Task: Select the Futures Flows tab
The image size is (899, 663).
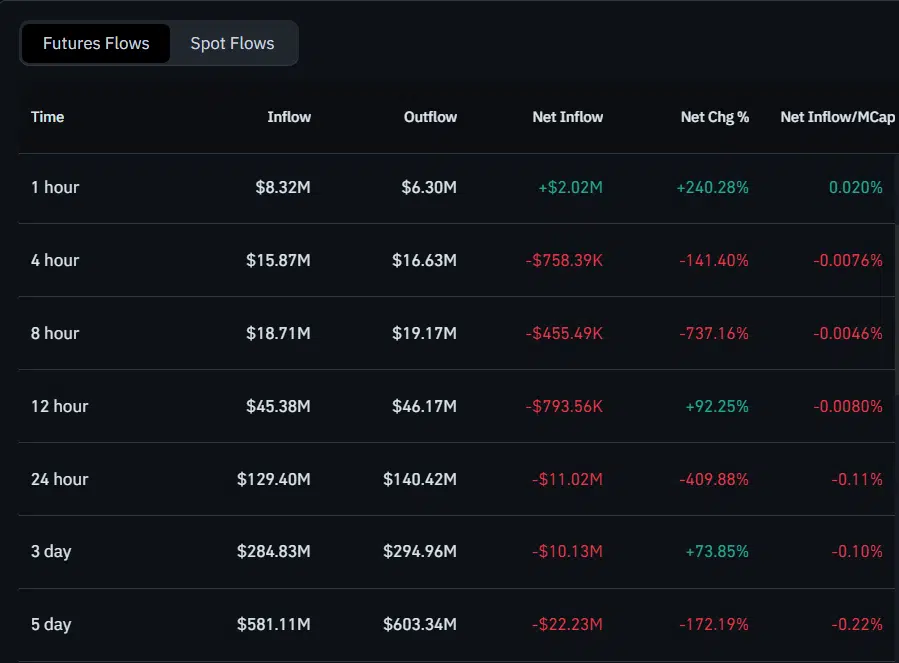Action: [x=95, y=43]
